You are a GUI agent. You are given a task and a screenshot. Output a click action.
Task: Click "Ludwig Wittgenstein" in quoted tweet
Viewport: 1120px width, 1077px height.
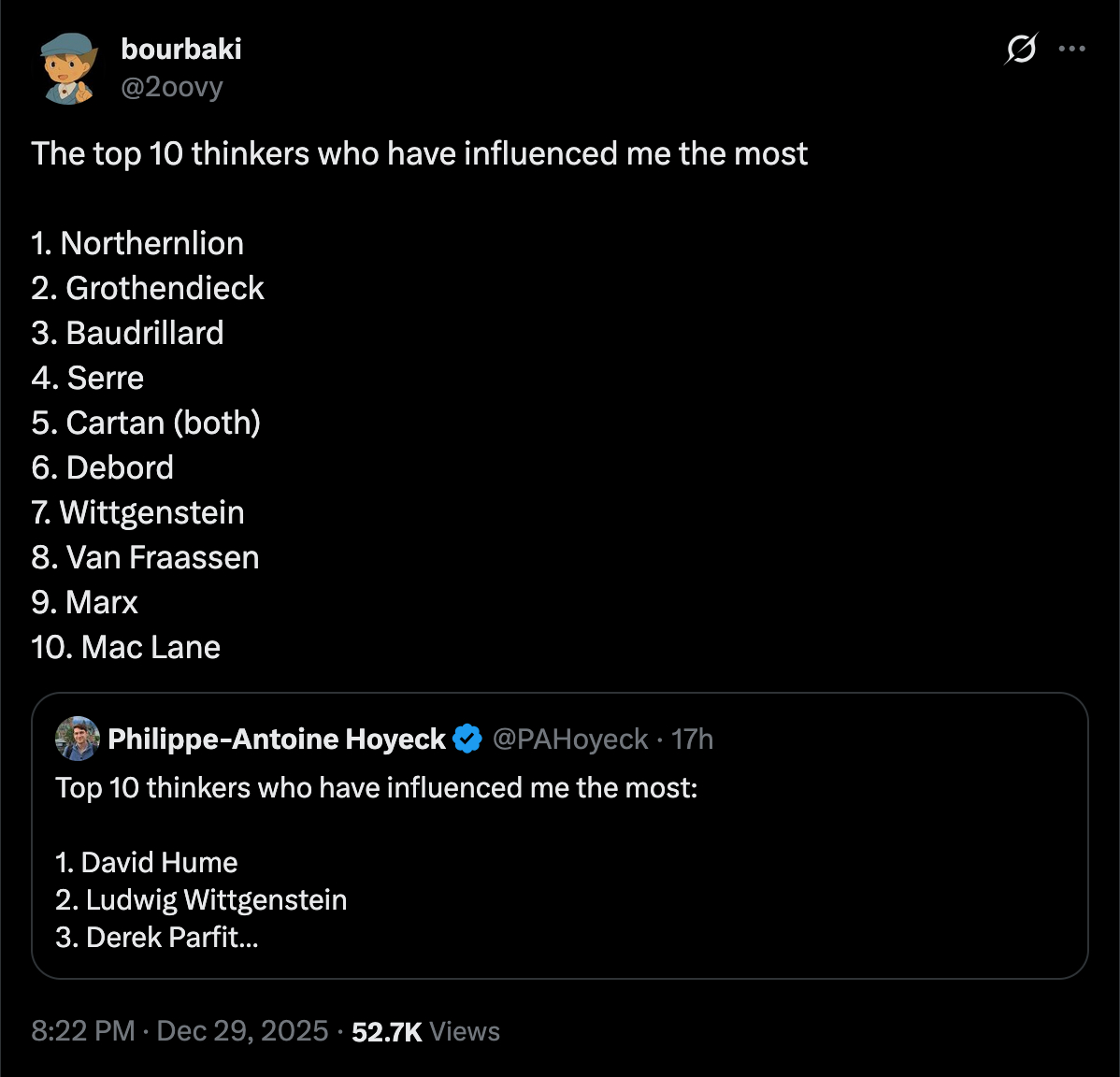point(202,899)
